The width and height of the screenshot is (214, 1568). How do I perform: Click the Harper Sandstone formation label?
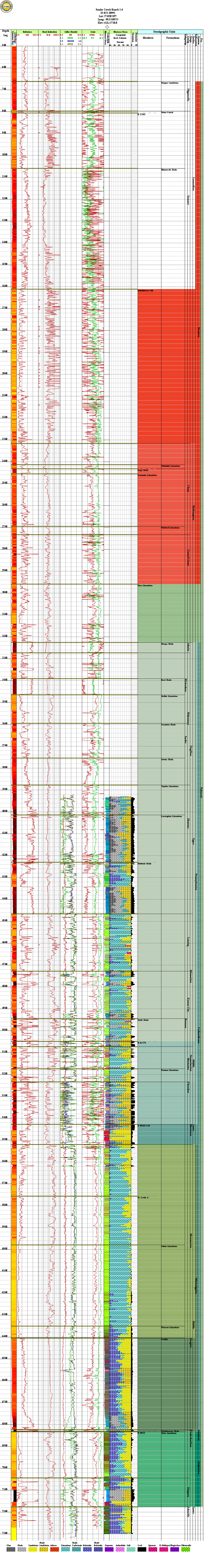170,83
